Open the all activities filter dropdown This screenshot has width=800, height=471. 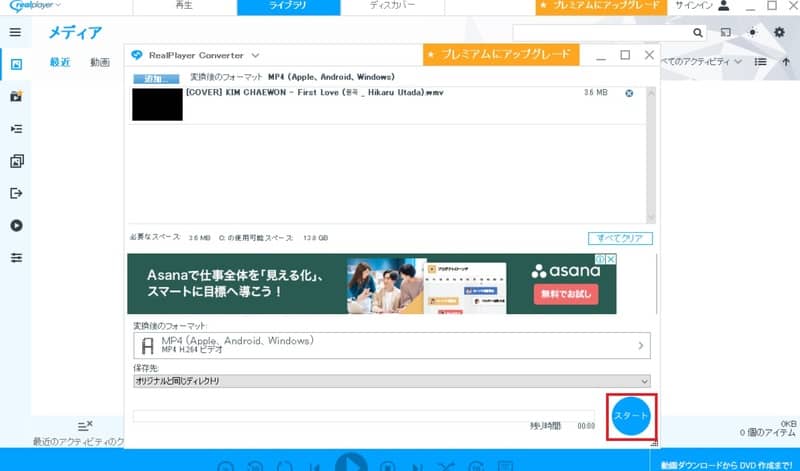tap(702, 62)
